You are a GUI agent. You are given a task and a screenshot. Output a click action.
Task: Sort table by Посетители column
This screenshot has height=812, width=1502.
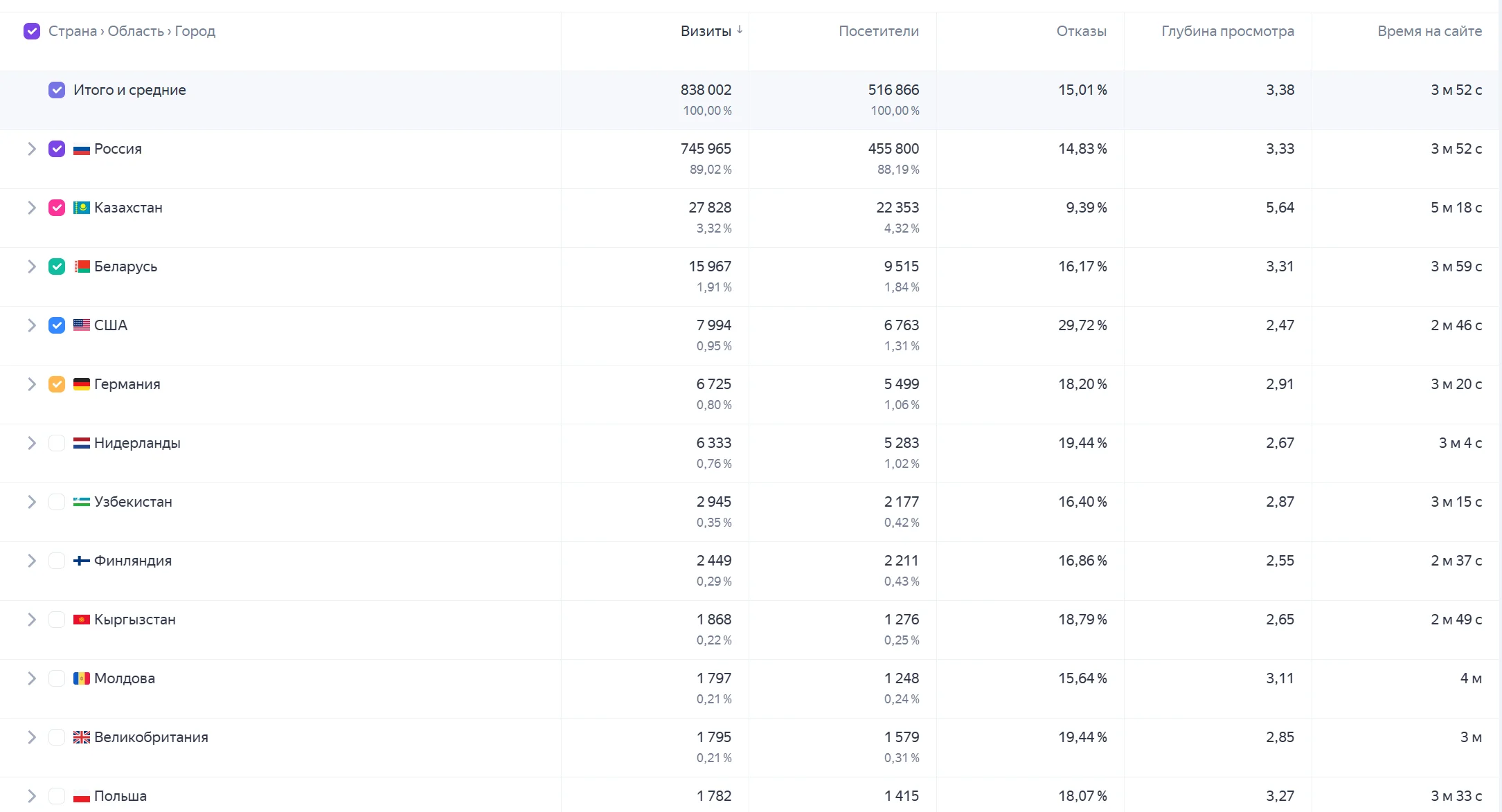pyautogui.click(x=878, y=31)
